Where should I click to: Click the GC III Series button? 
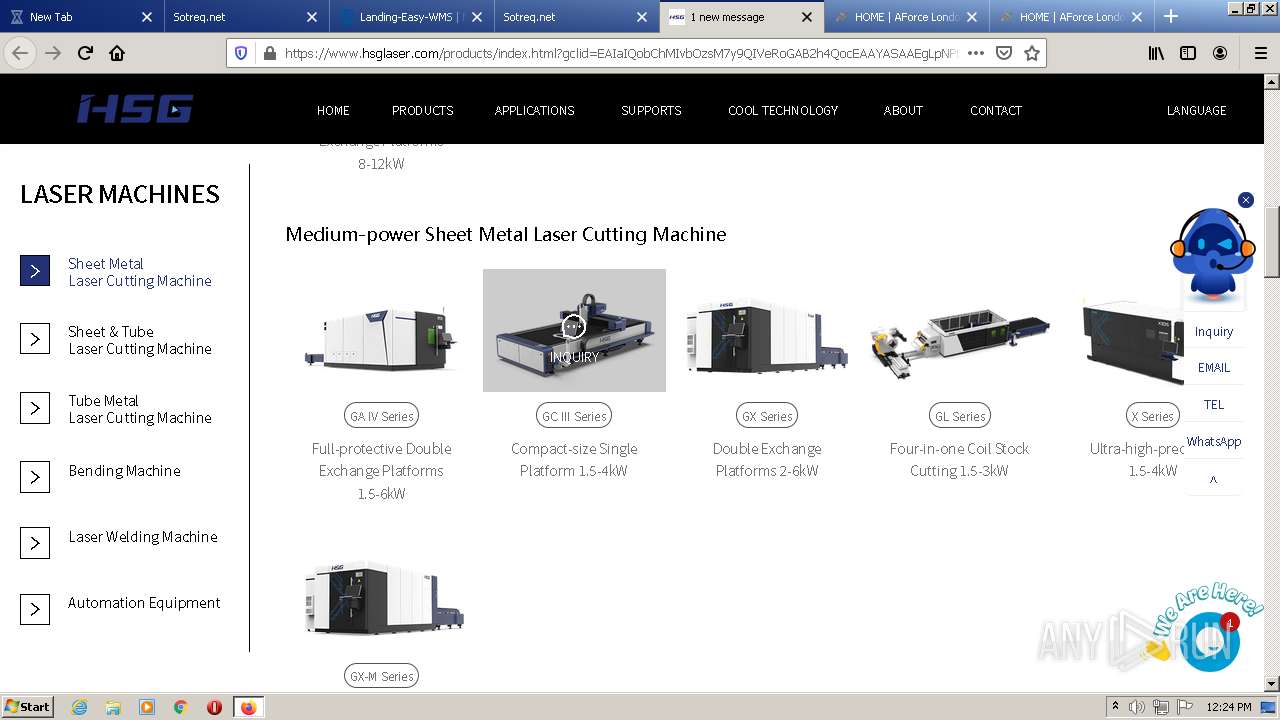[574, 416]
